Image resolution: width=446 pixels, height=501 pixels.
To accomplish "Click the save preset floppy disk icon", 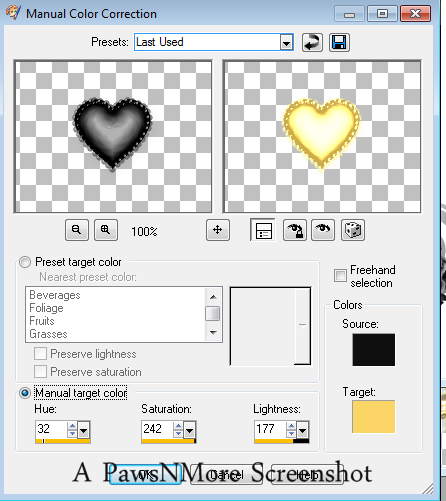I will click(x=339, y=42).
